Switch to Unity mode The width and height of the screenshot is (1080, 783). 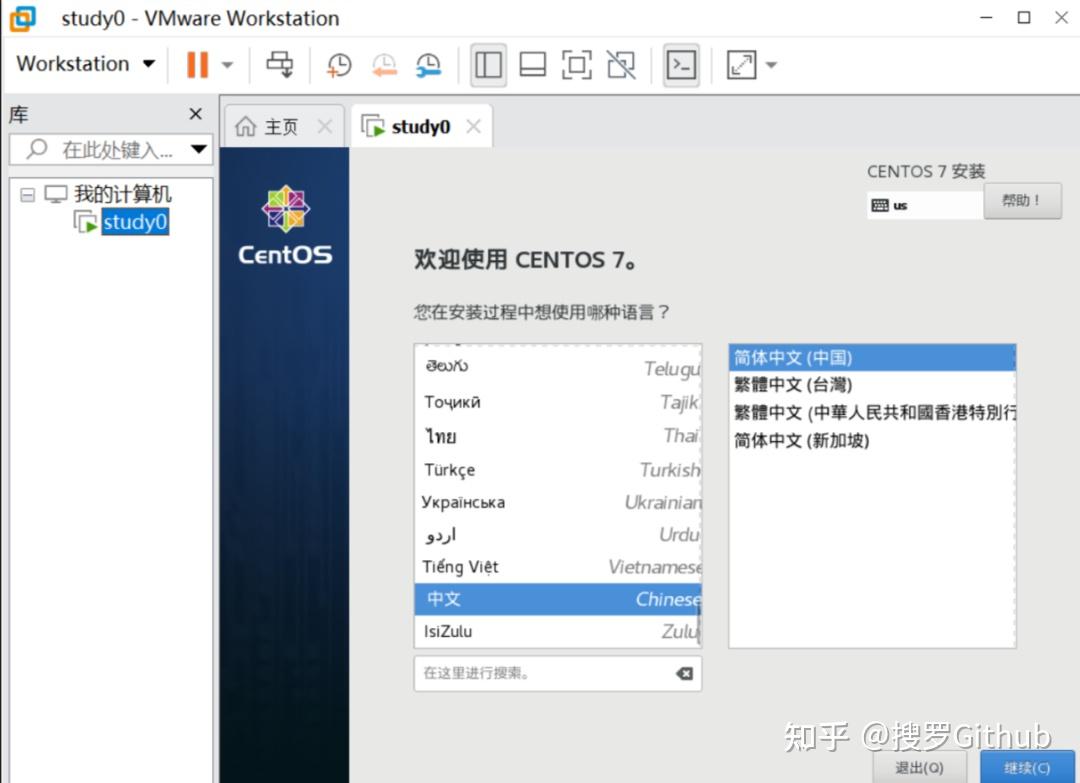click(621, 65)
